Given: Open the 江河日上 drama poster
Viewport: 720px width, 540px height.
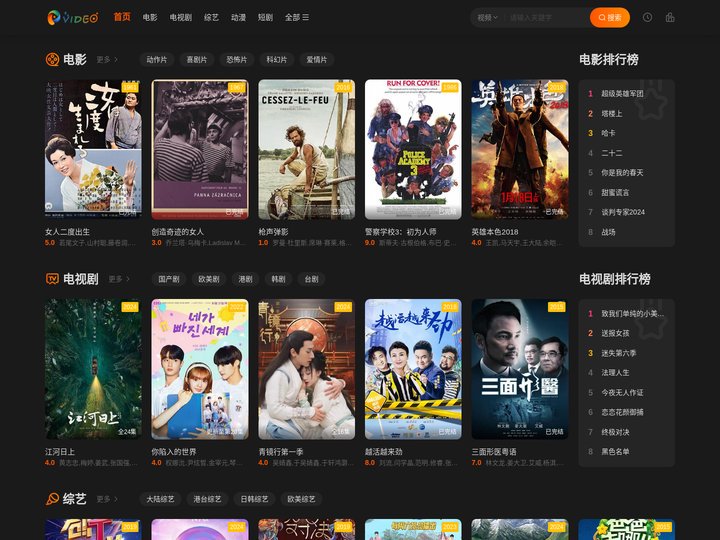Looking at the screenshot, I should point(93,369).
